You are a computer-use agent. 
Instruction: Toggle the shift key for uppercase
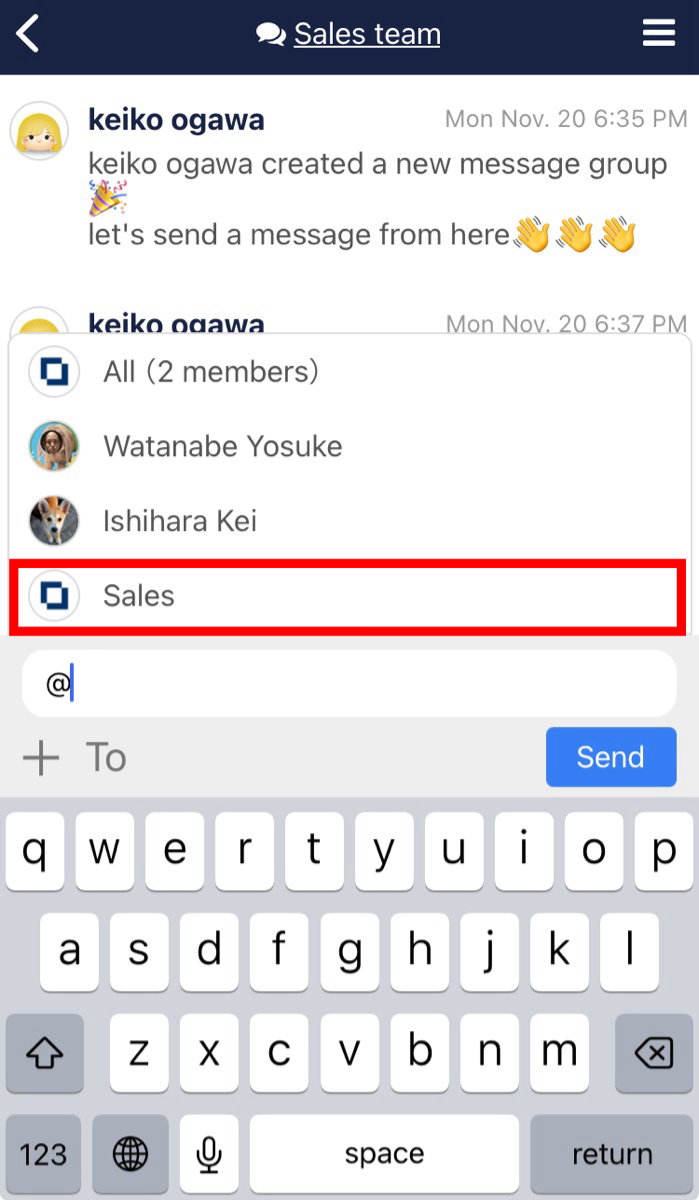[x=44, y=1052]
